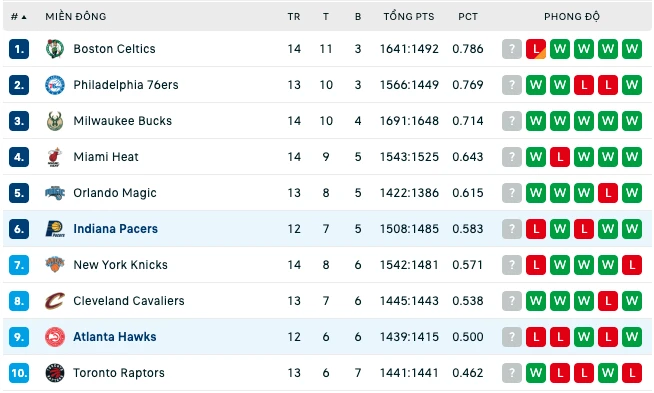The width and height of the screenshot is (654, 393).
Task: Click the New York Knicks logo
Action: (55, 265)
